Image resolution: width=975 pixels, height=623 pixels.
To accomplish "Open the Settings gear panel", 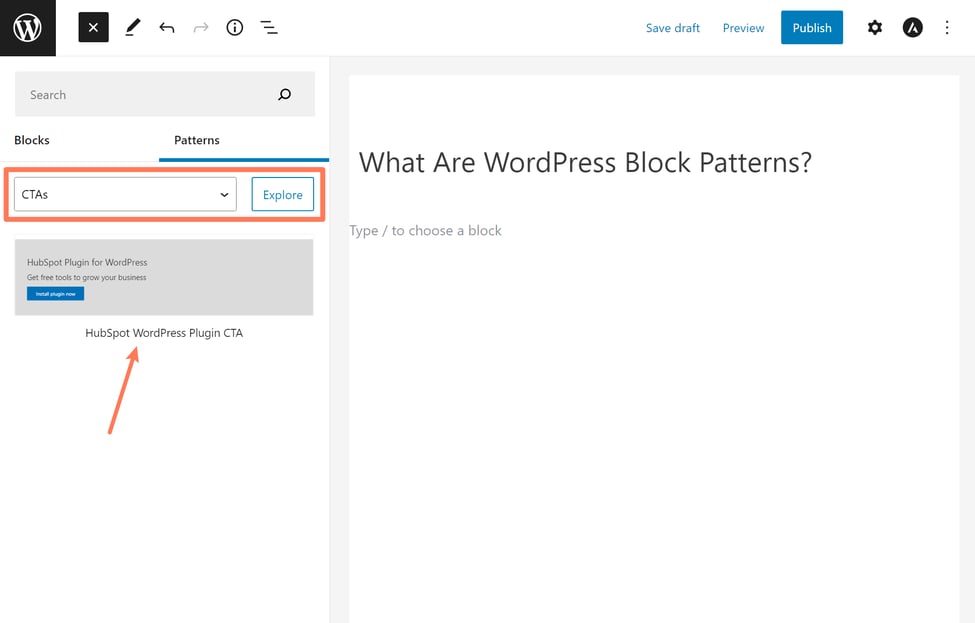I will tap(875, 28).
